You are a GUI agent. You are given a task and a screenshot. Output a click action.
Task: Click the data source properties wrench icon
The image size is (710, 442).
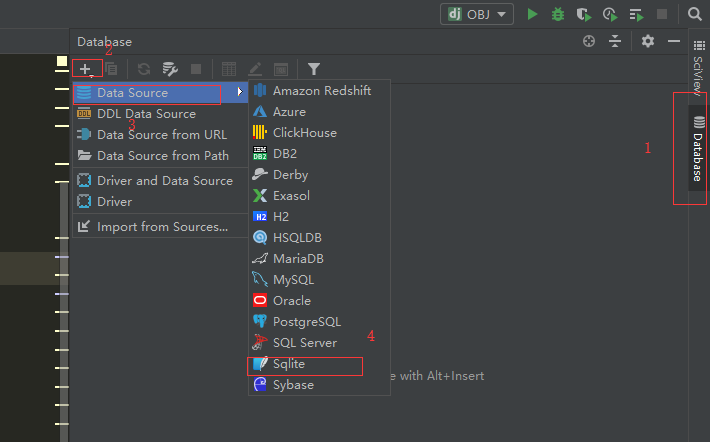170,69
